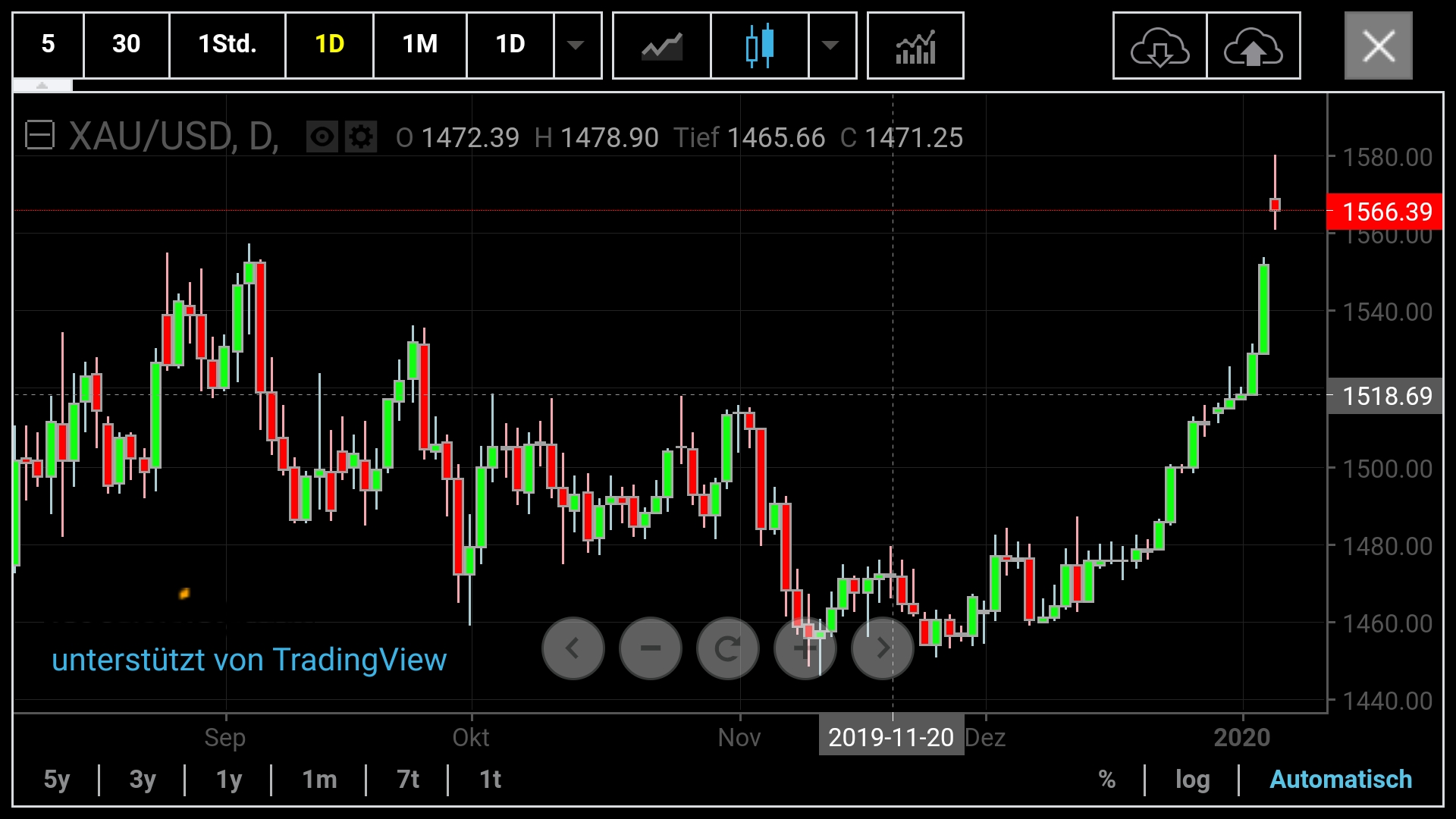
Task: Open the TradingView attribution link
Action: (x=249, y=660)
